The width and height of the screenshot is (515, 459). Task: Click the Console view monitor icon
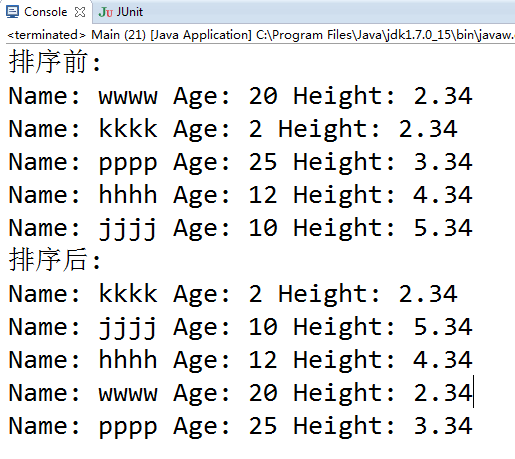13,12
